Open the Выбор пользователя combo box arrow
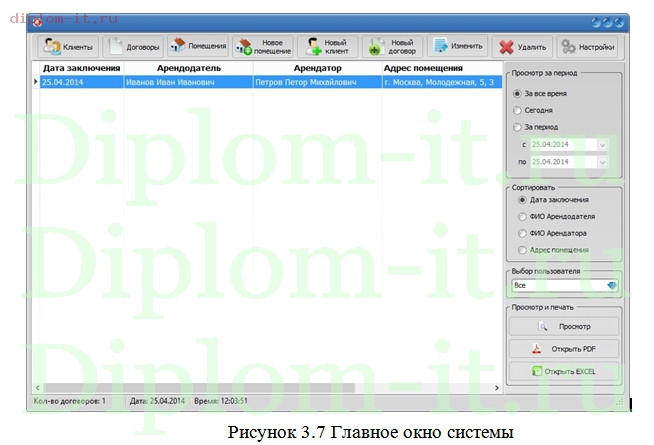Image resolution: width=654 pixels, height=445 pixels. point(611,285)
